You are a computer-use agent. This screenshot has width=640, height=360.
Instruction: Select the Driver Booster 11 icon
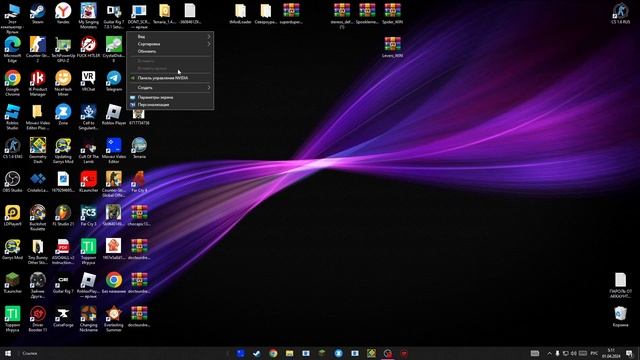pyautogui.click(x=38, y=319)
